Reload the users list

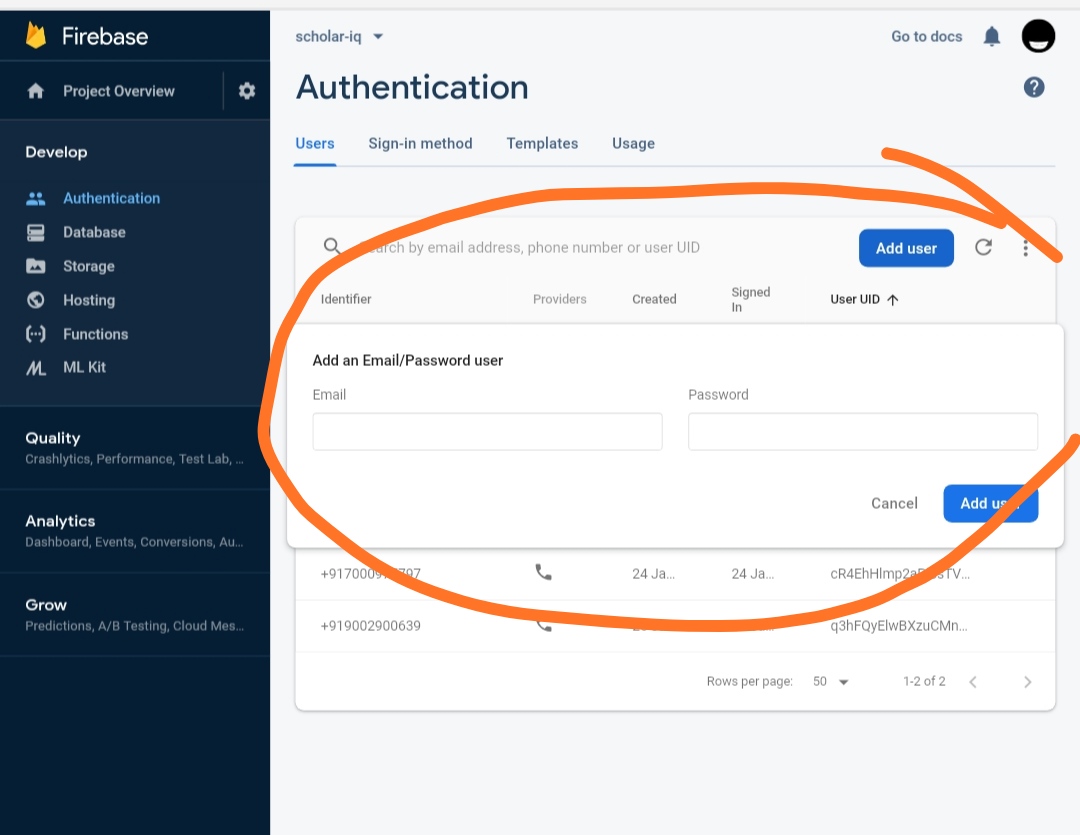(x=984, y=247)
